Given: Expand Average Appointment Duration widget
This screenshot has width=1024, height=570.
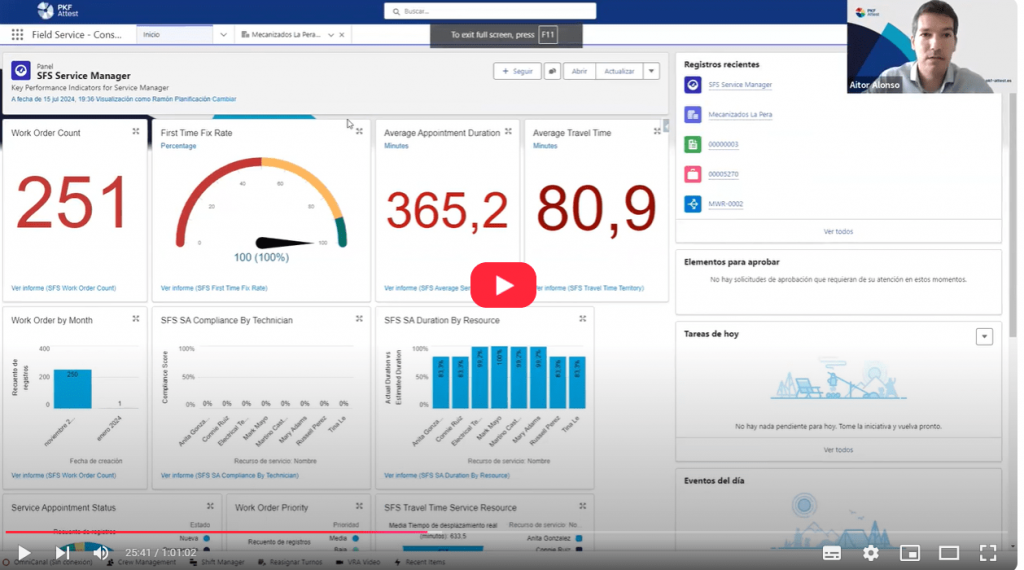Looking at the screenshot, I should coord(508,131).
